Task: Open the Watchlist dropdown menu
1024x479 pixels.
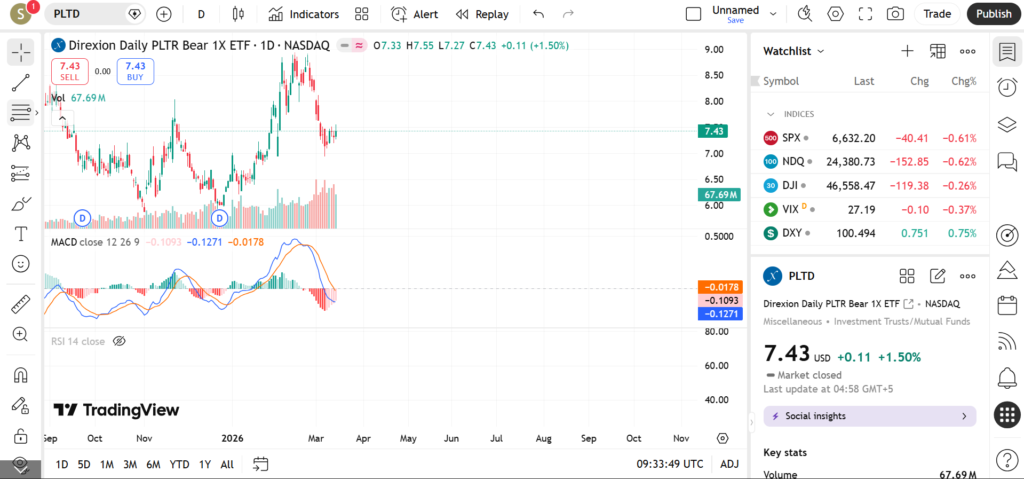Action: (794, 51)
